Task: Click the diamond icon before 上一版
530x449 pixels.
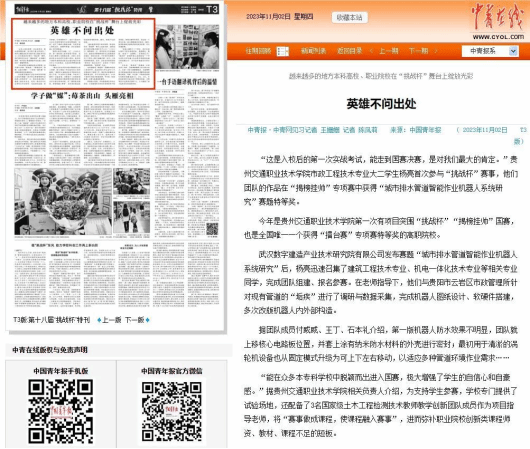Action: [99, 320]
